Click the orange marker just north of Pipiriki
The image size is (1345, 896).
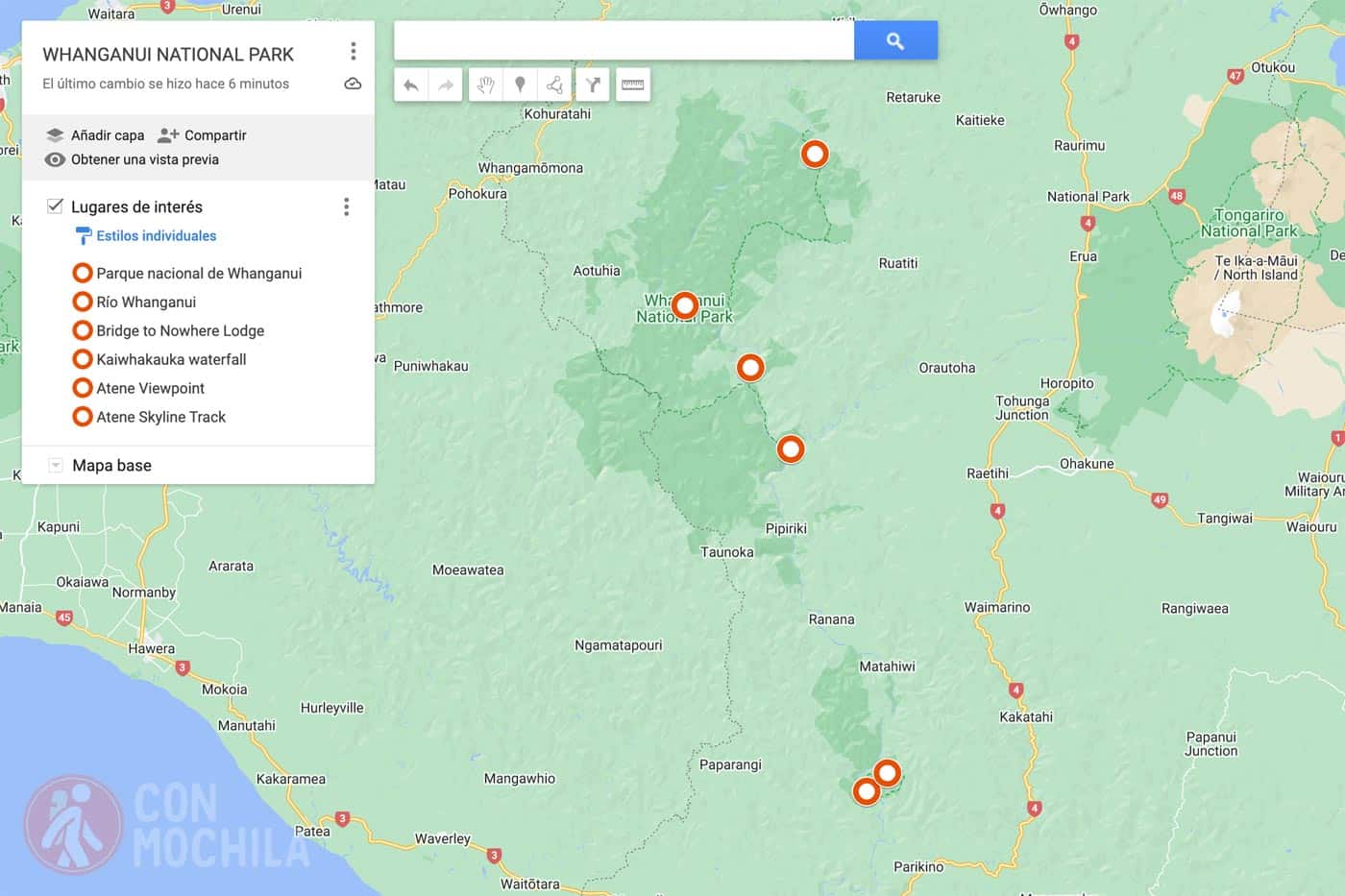point(791,448)
